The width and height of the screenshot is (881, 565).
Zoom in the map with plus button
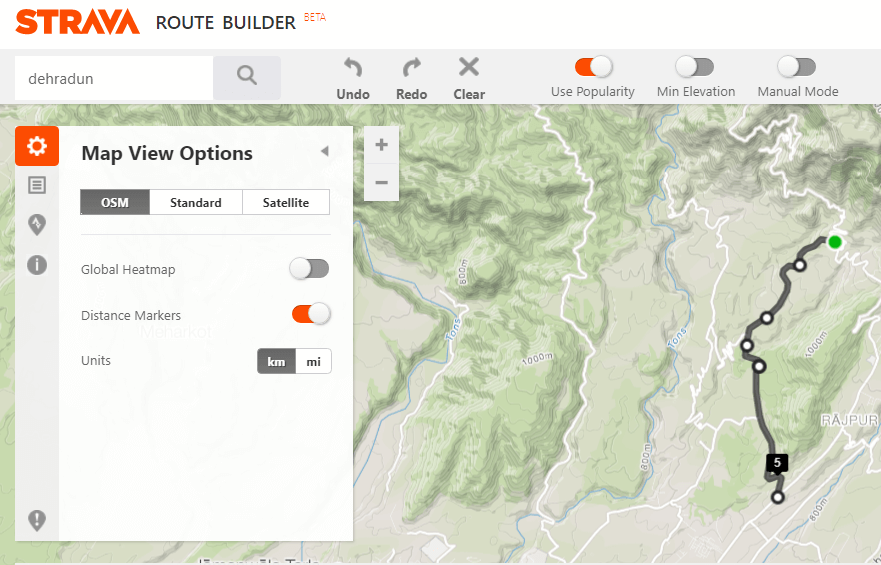(x=382, y=145)
